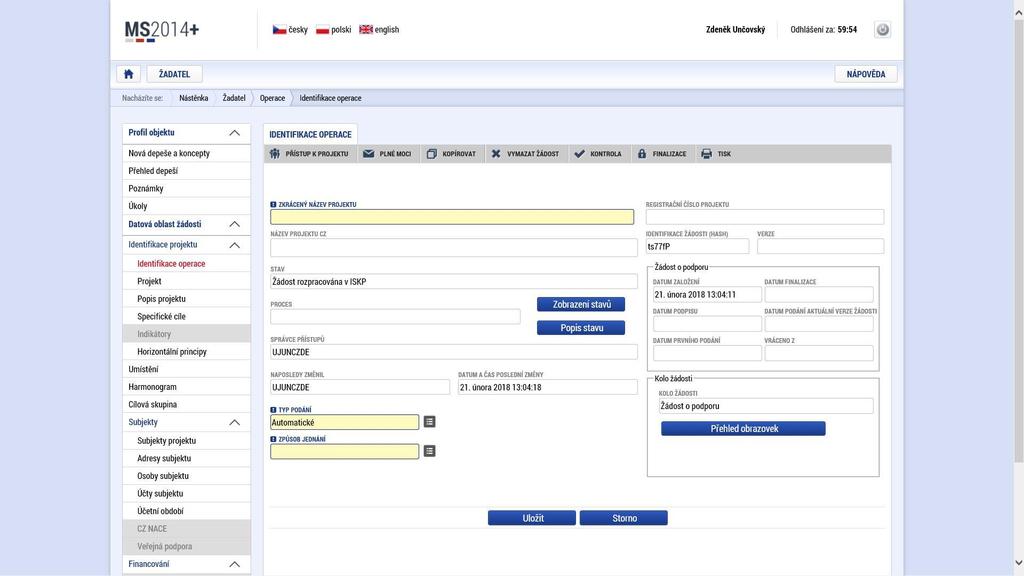
Task: Collapse Identifikace projektu section
Action: pyautogui.click(x=234, y=245)
